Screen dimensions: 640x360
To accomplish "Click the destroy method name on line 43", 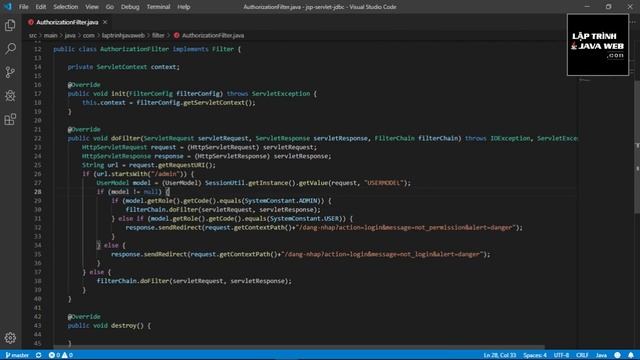I will coord(124,326).
